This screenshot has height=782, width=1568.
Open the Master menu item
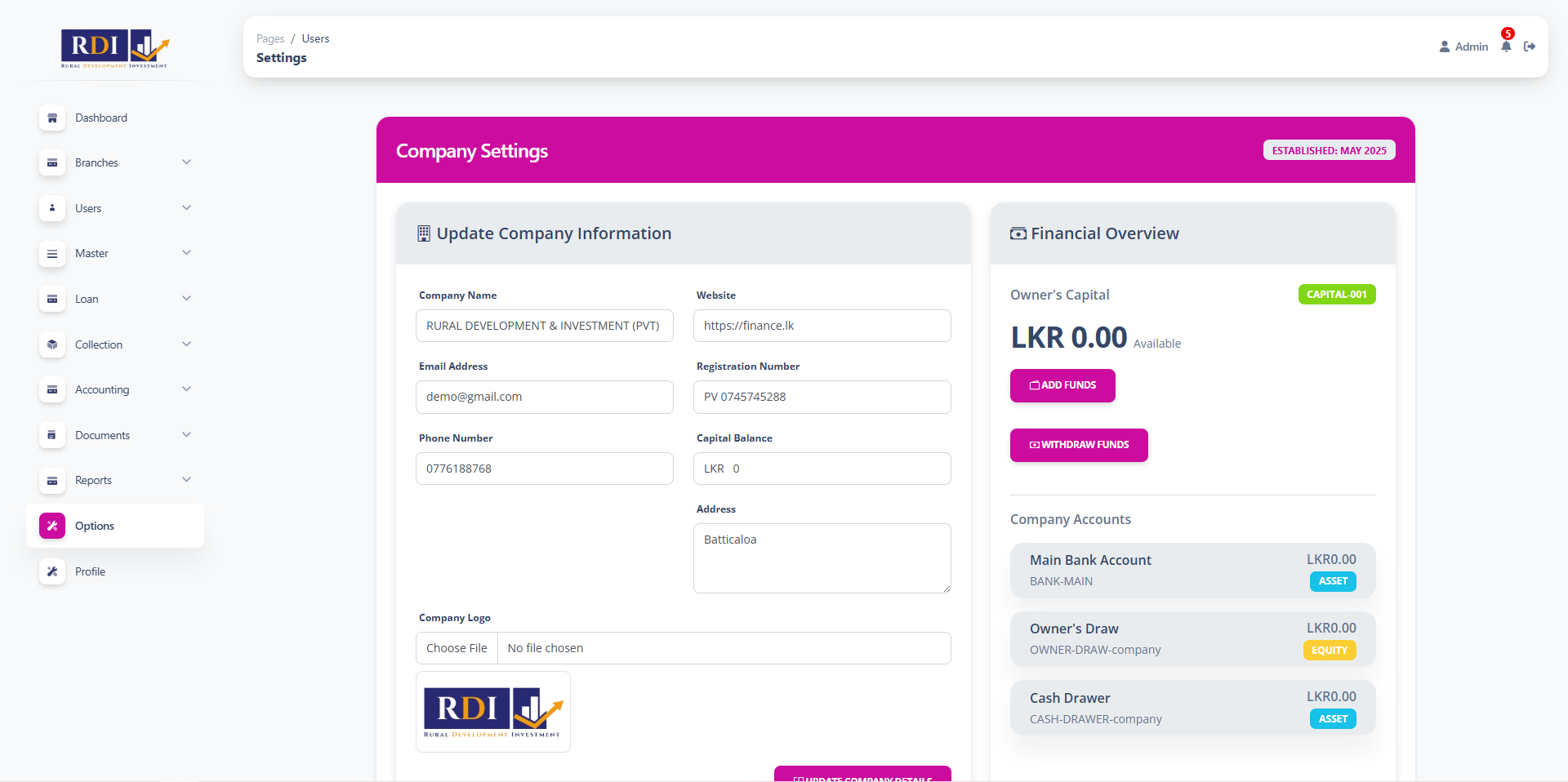tap(91, 253)
